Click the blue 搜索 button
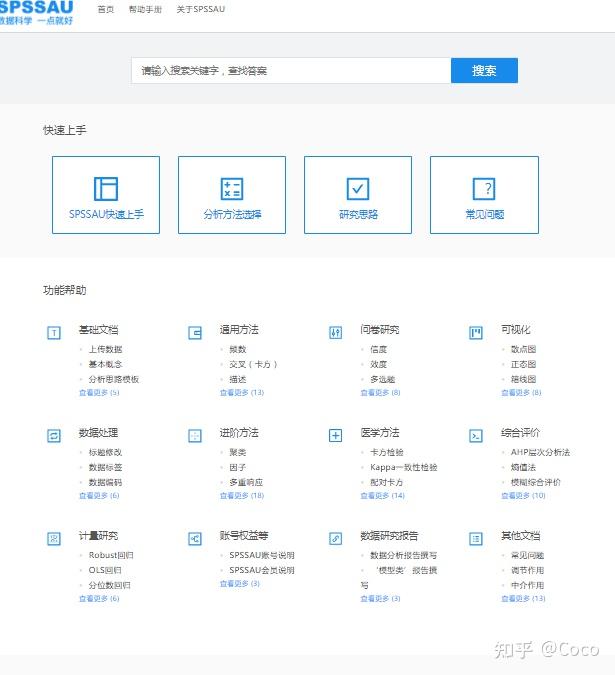The image size is (615, 675). [x=484, y=71]
